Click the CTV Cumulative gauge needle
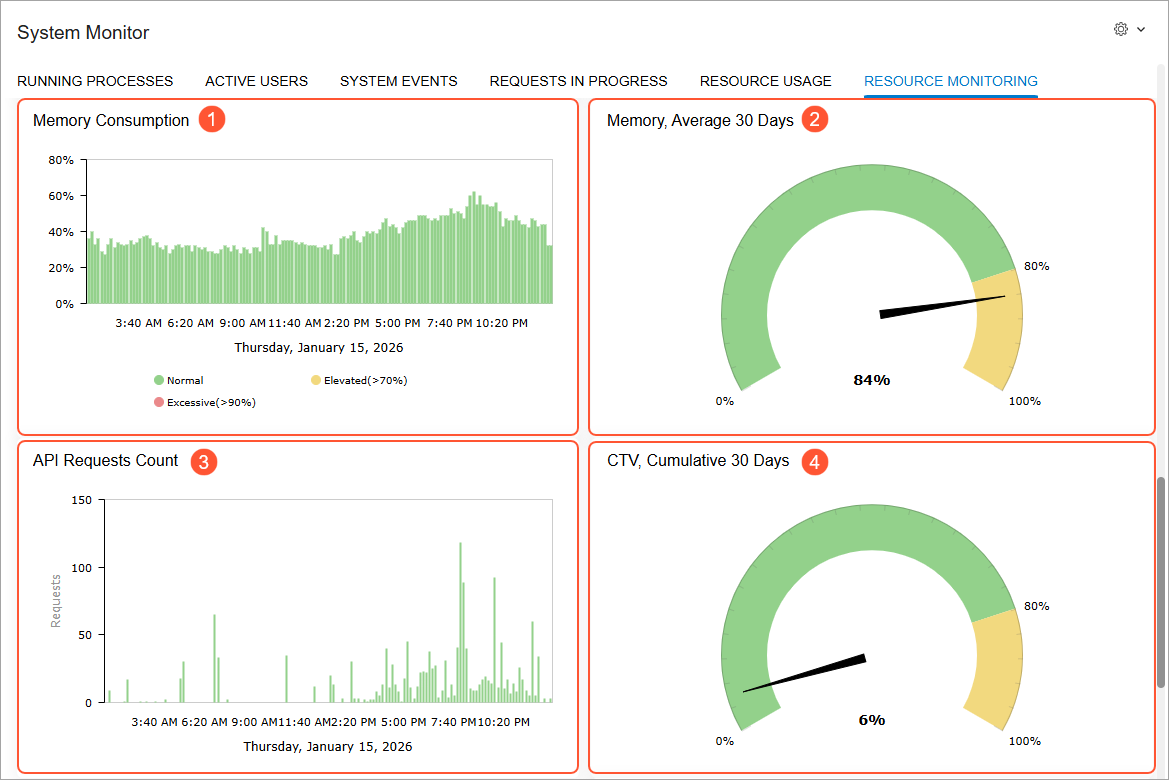The image size is (1169, 780). click(x=805, y=673)
